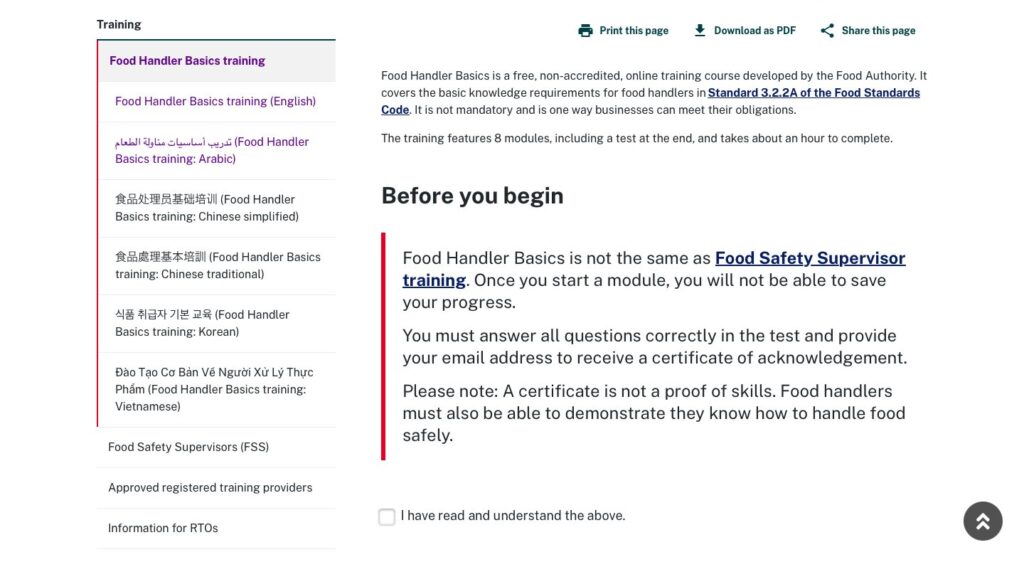
Task: Click the 'Print this page' text
Action: 633,31
